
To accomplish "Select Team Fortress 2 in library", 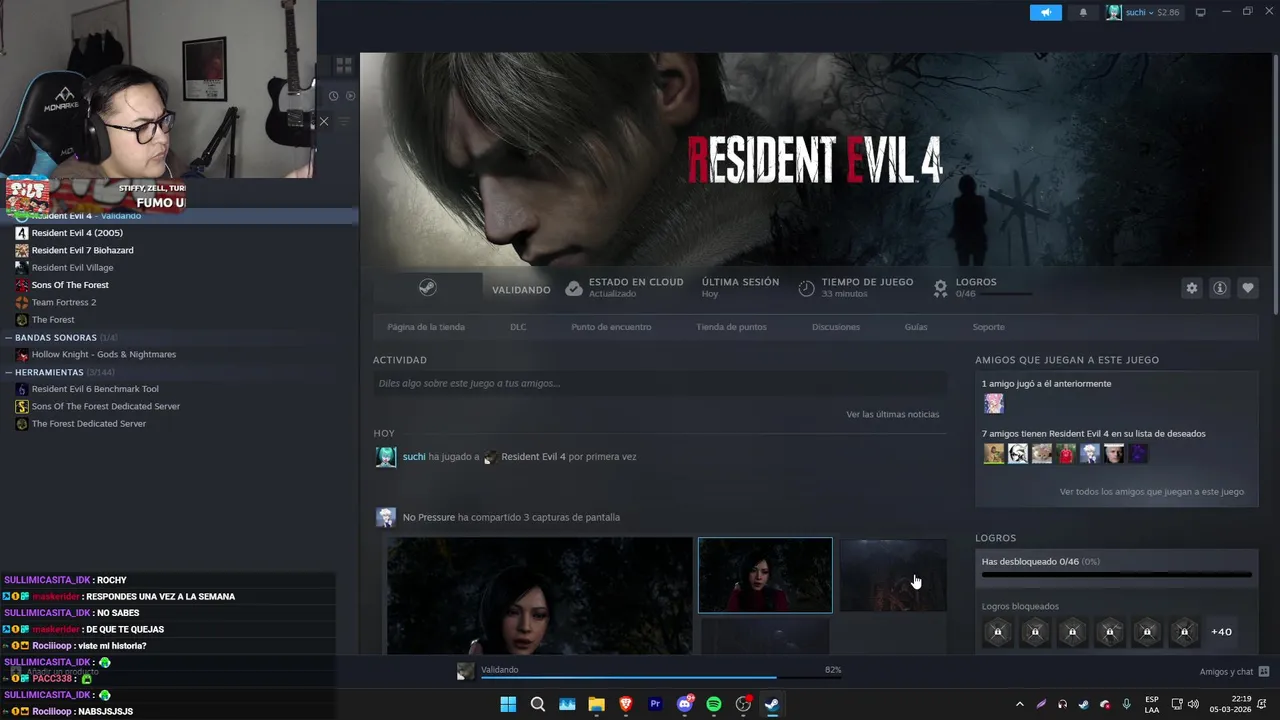I will pyautogui.click(x=64, y=302).
